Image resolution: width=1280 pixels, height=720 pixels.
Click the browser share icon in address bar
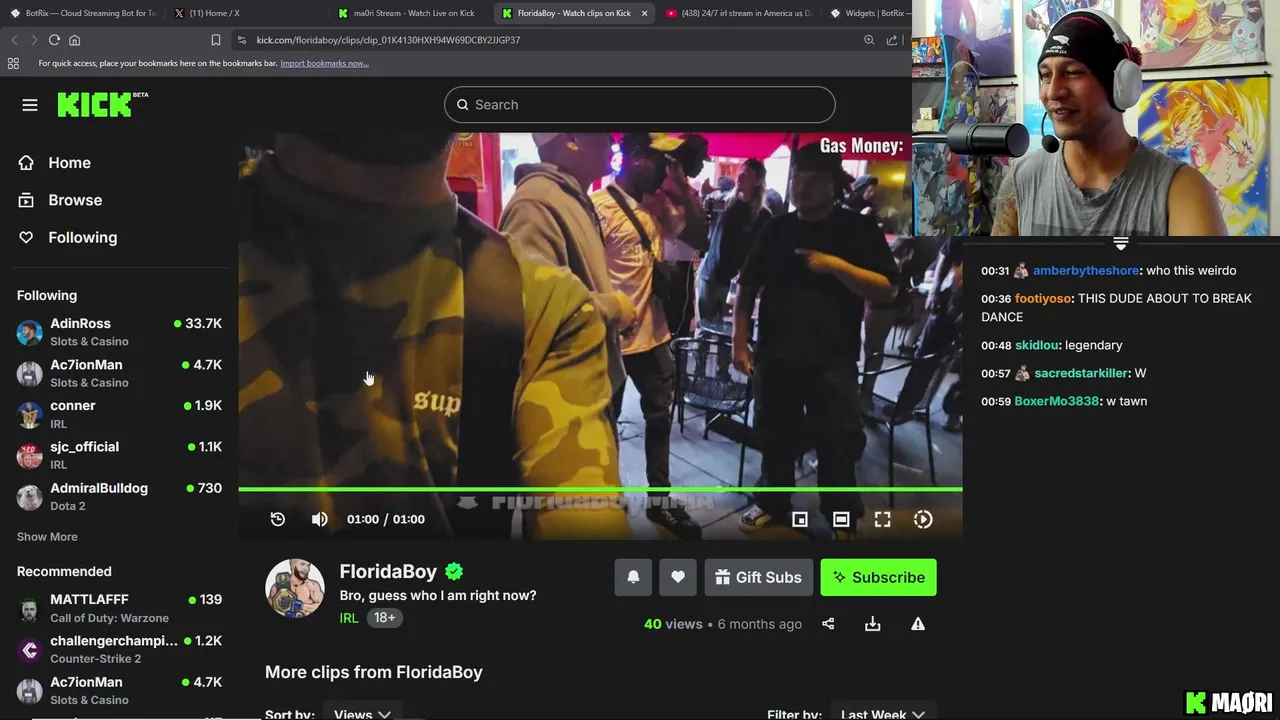tap(891, 40)
